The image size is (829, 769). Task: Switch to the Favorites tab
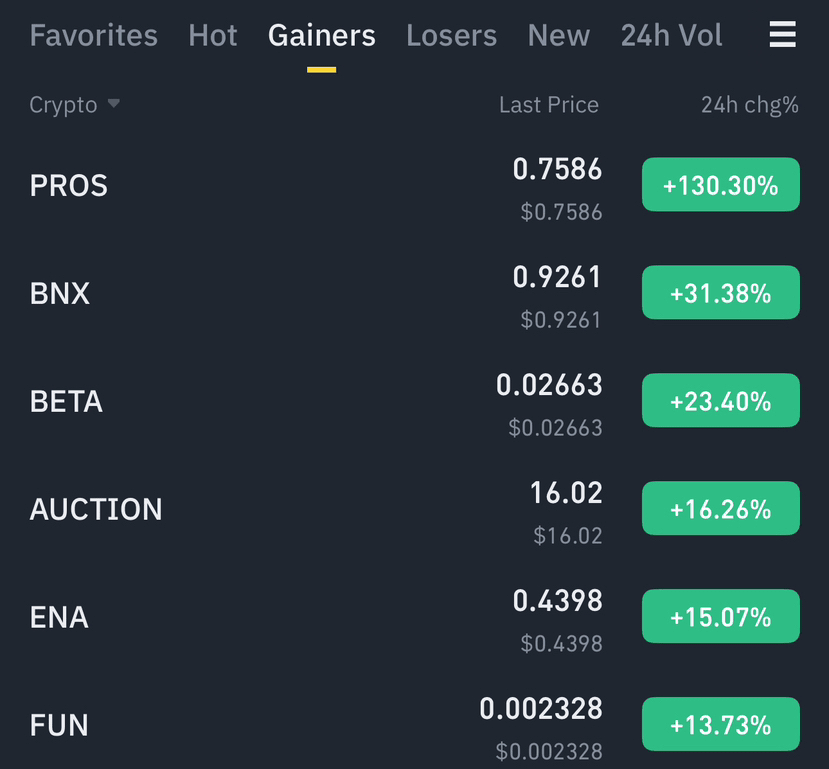coord(93,36)
